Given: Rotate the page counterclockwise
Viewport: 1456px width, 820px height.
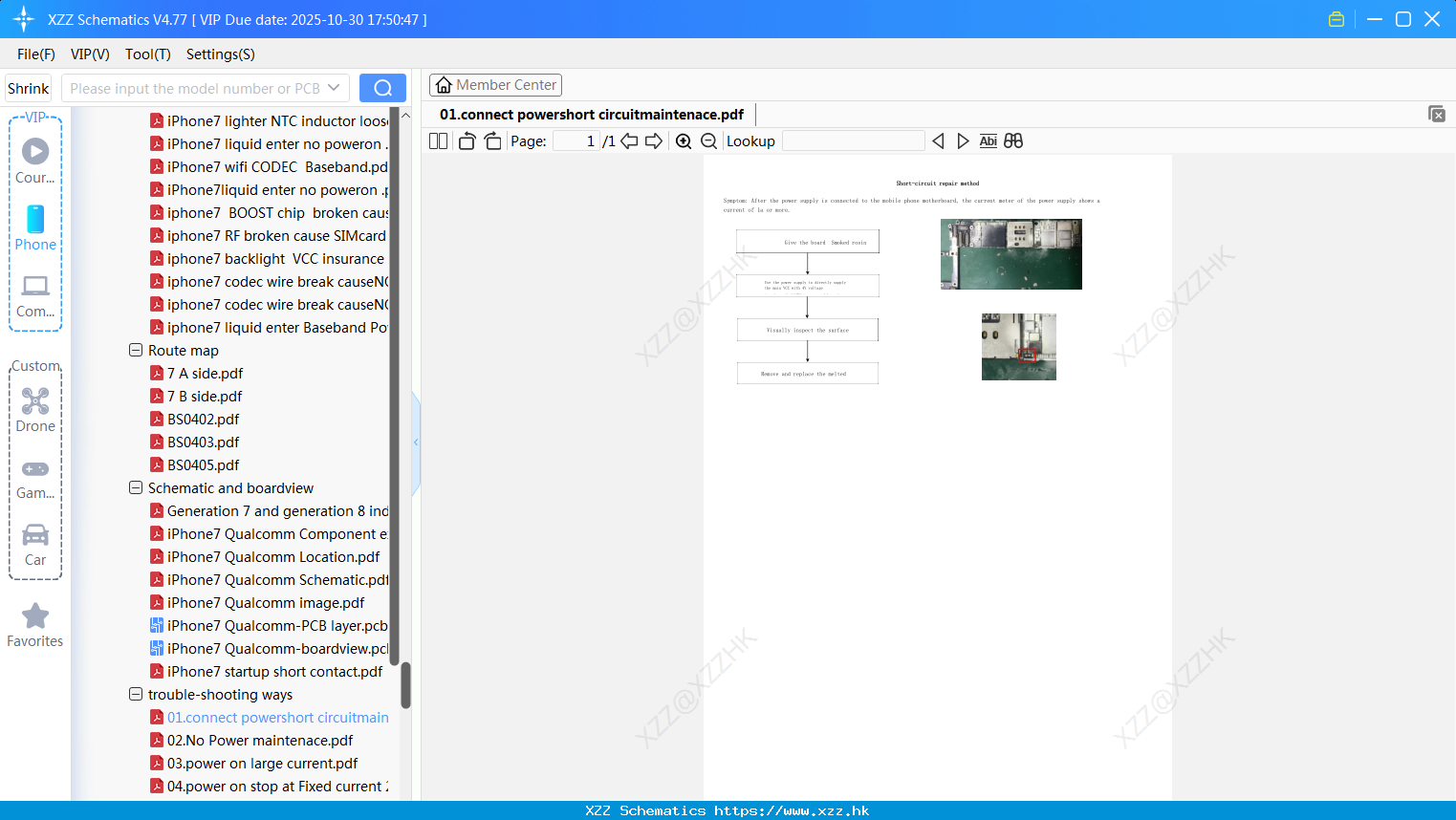Looking at the screenshot, I should tap(467, 141).
